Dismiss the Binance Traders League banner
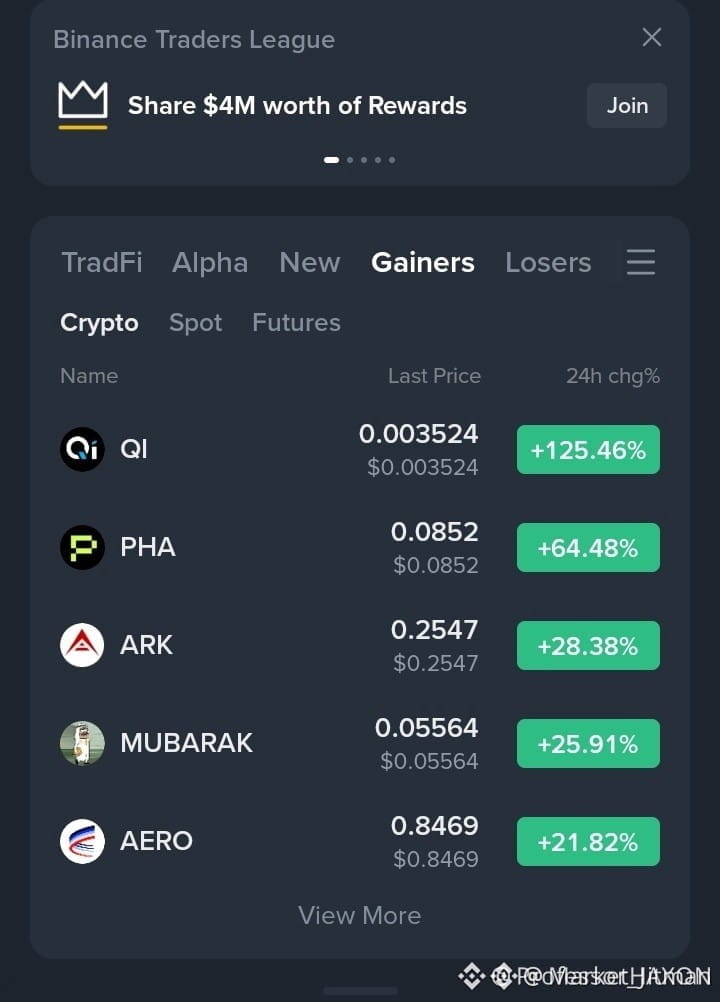Image resolution: width=720 pixels, height=1002 pixels. (x=652, y=37)
